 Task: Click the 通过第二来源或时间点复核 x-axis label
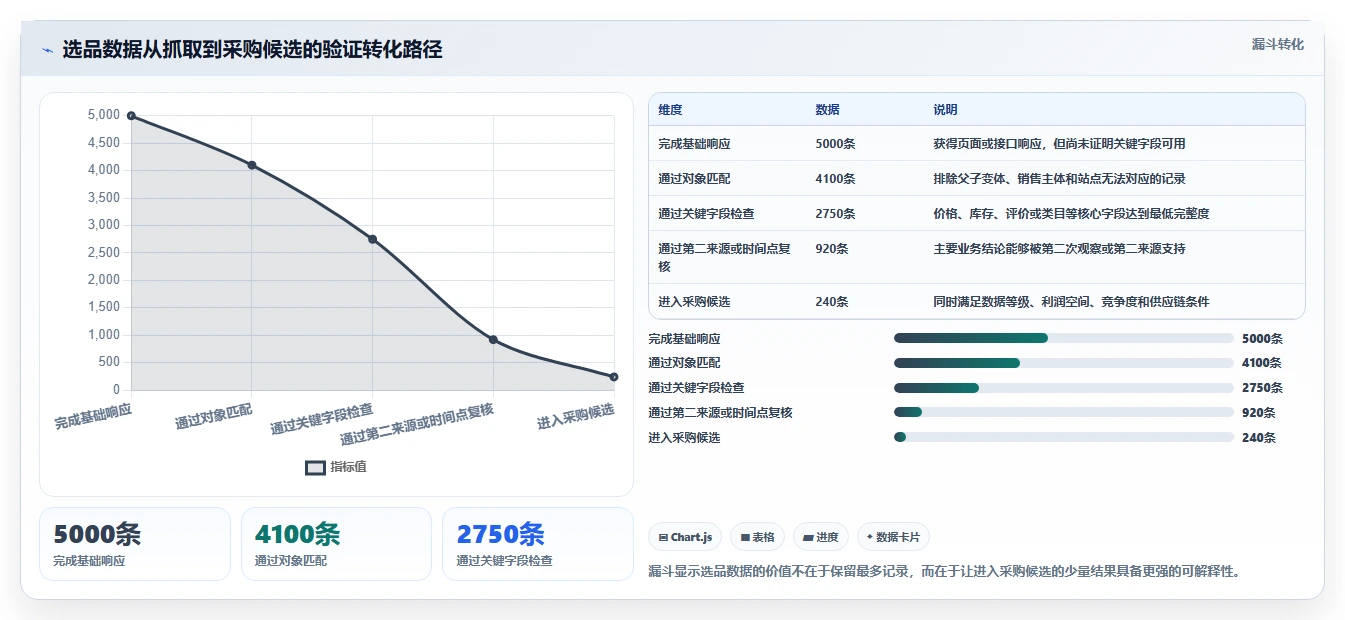pos(417,424)
